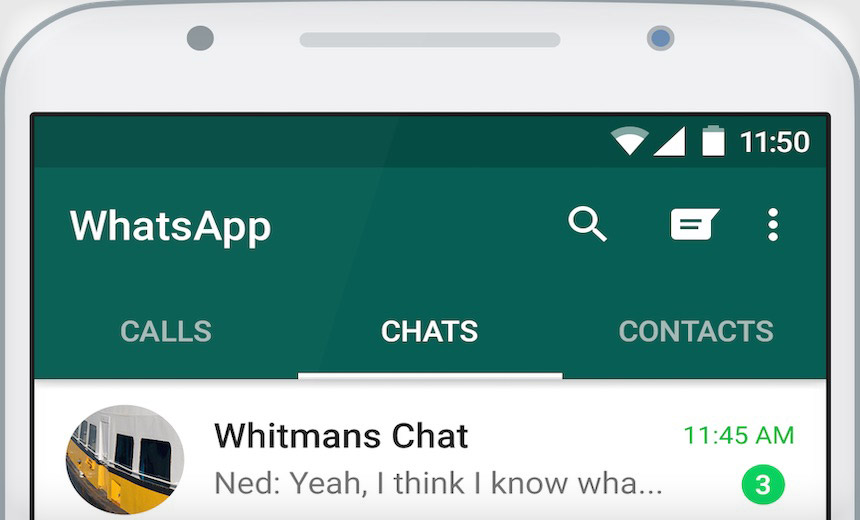Tap the phone earpiece speaker bar

pos(430,39)
